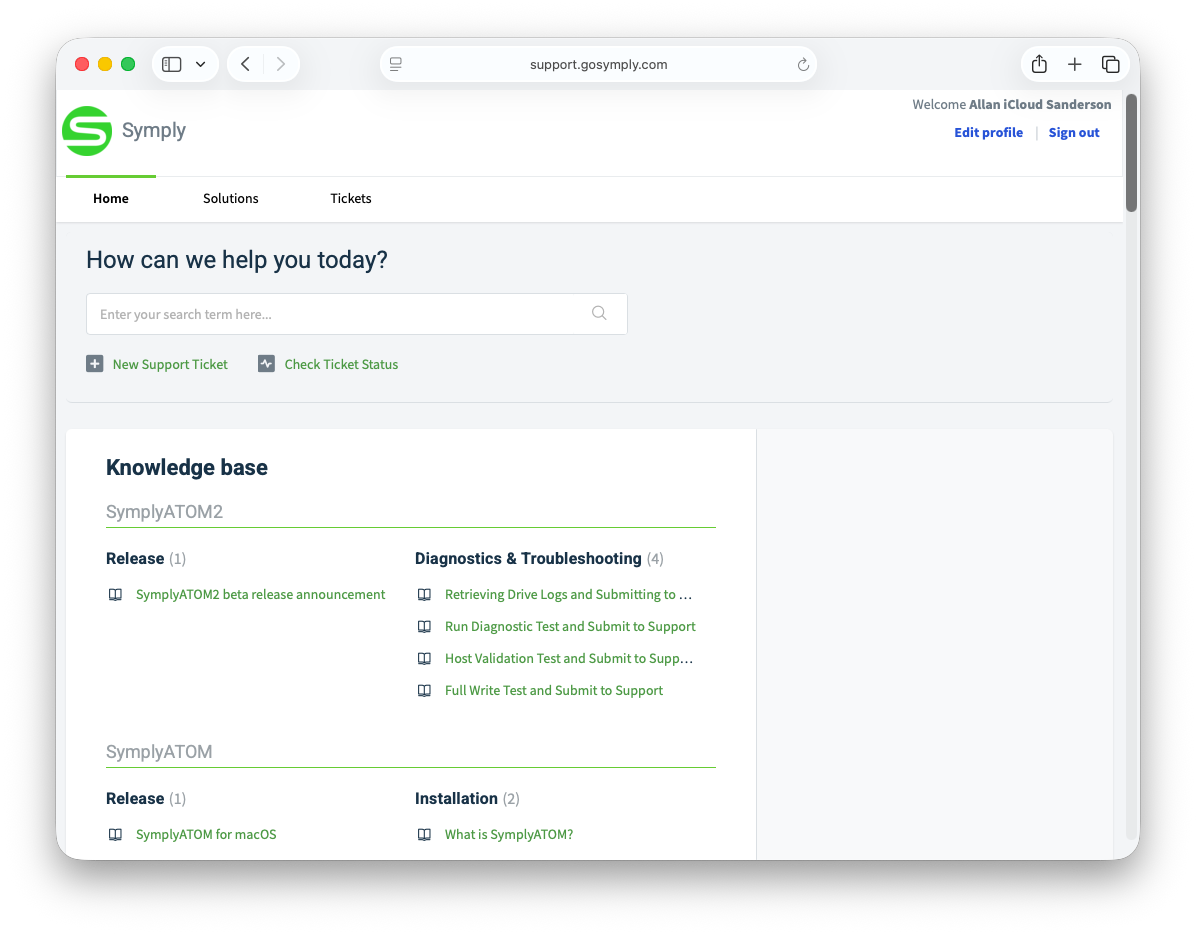Screen dimensions: 1196x934
Task: Open the Diagnostics & Troubleshooting folder heading
Action: [528, 559]
